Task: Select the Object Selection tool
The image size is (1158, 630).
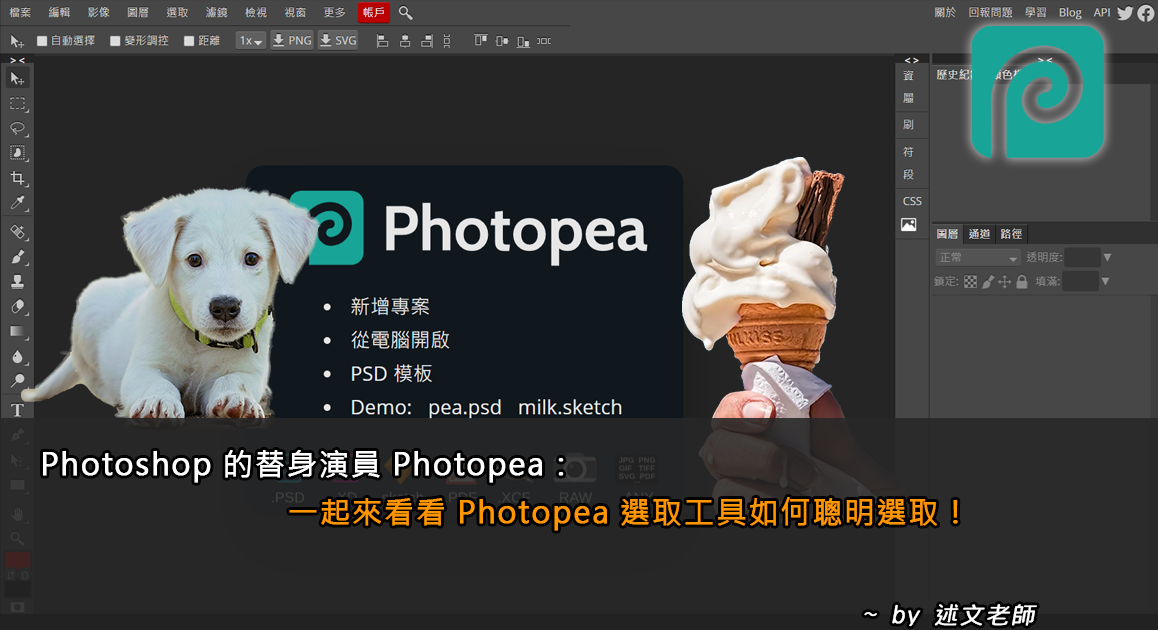Action: [x=17, y=153]
